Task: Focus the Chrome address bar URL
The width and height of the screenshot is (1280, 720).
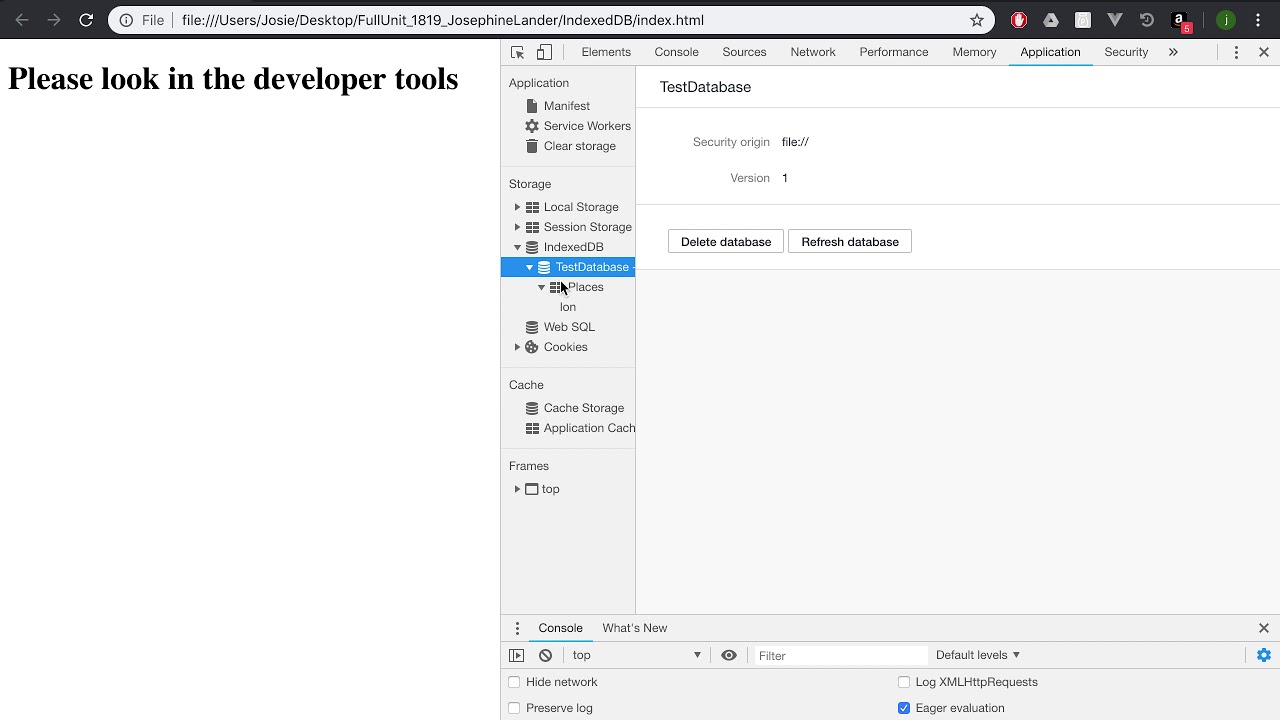Action: [x=443, y=20]
